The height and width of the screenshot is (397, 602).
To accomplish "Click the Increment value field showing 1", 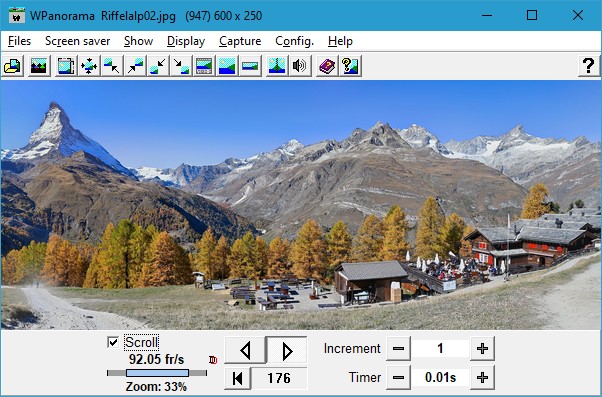I will 440,348.
